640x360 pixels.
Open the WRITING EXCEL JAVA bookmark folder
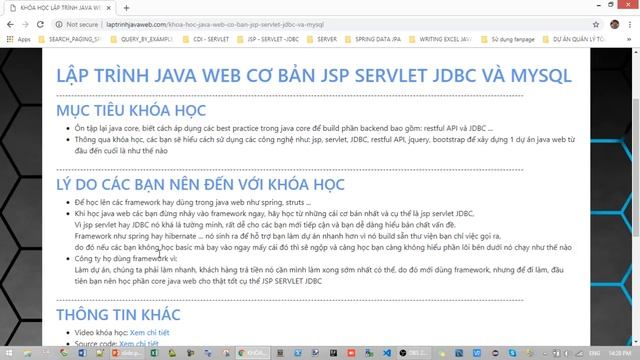(441, 39)
